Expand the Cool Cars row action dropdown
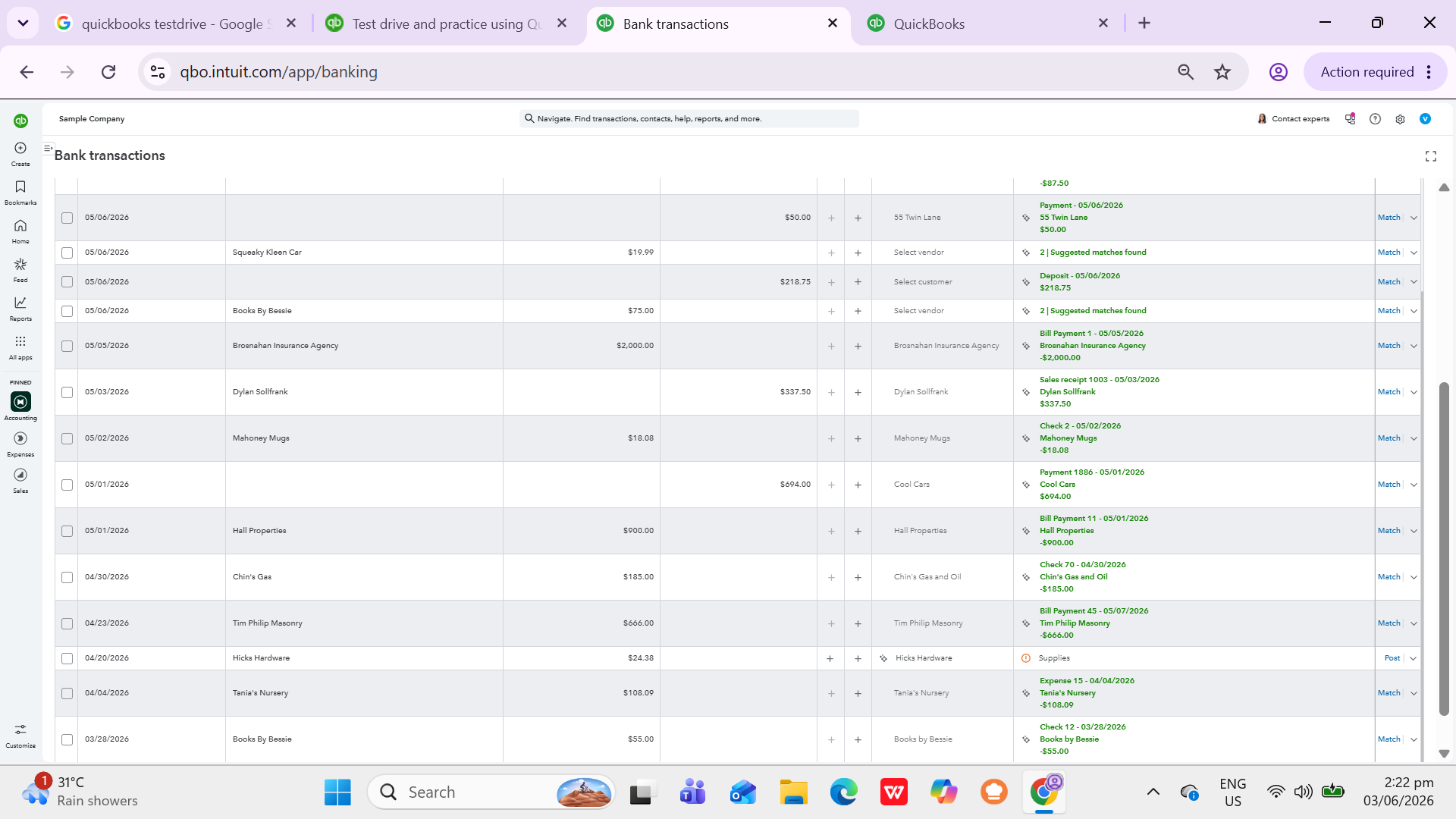The width and height of the screenshot is (1456, 819). pyautogui.click(x=1414, y=485)
